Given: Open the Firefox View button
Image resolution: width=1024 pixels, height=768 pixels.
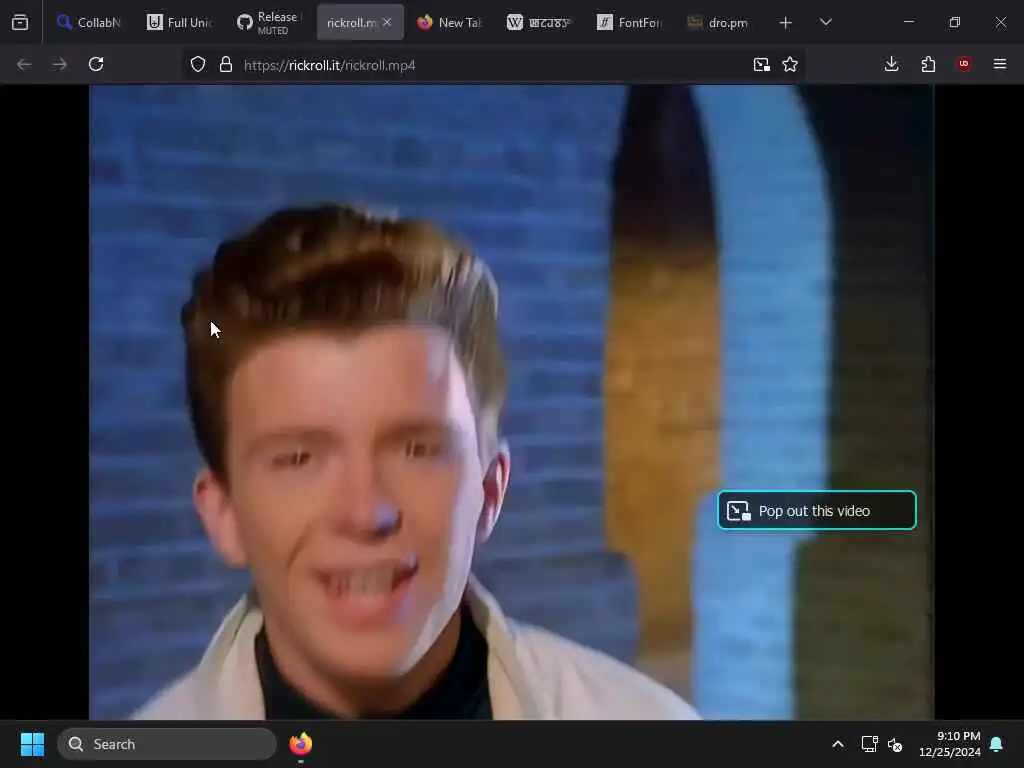Looking at the screenshot, I should (x=20, y=23).
